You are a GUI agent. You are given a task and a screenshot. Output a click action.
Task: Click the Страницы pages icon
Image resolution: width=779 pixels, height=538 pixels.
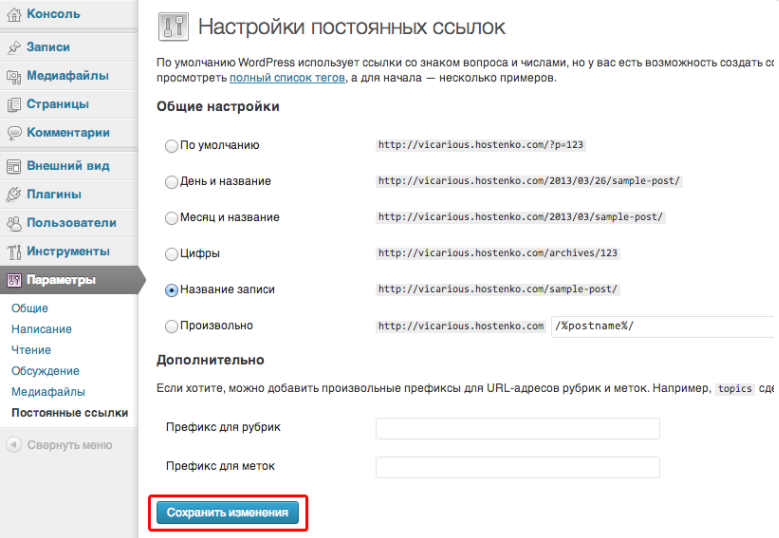click(x=14, y=104)
